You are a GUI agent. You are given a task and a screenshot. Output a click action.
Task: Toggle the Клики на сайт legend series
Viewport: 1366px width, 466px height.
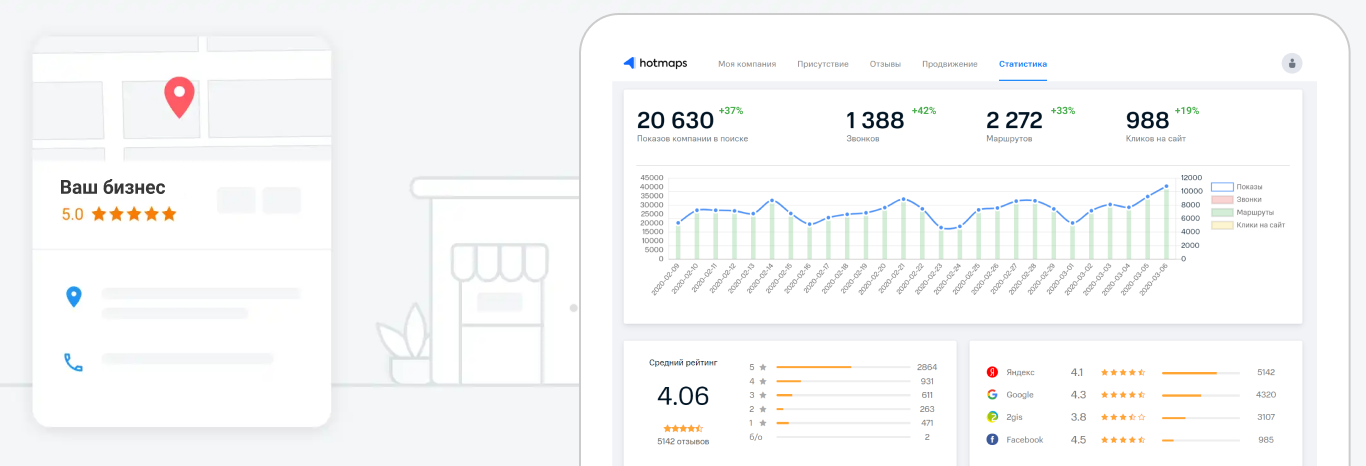pyautogui.click(x=1248, y=226)
